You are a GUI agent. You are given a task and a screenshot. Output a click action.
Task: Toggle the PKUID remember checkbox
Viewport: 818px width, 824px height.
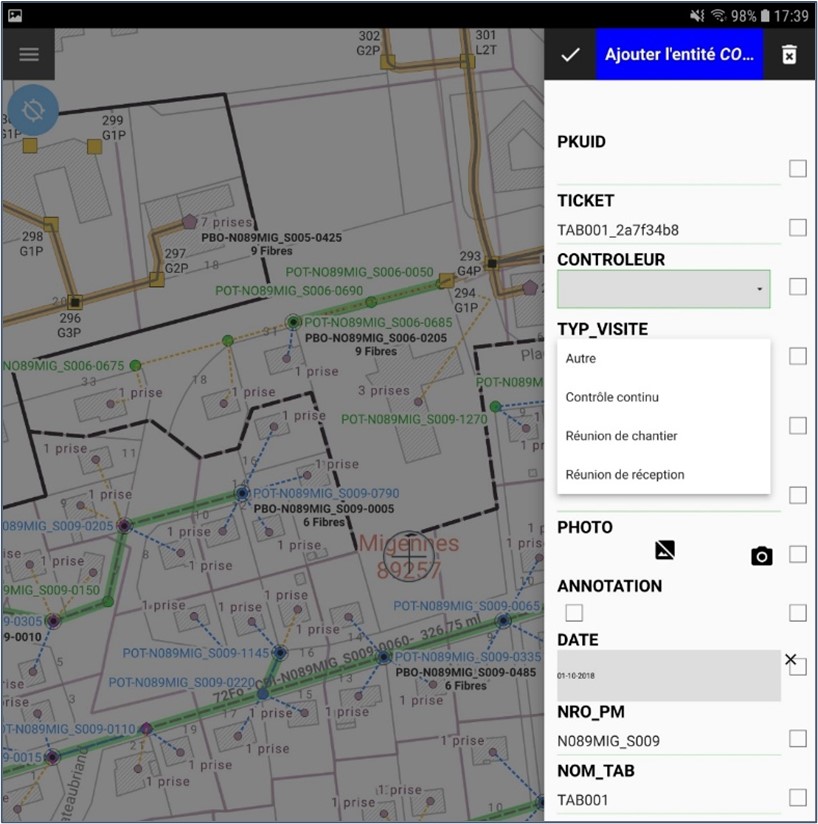pyautogui.click(x=798, y=169)
